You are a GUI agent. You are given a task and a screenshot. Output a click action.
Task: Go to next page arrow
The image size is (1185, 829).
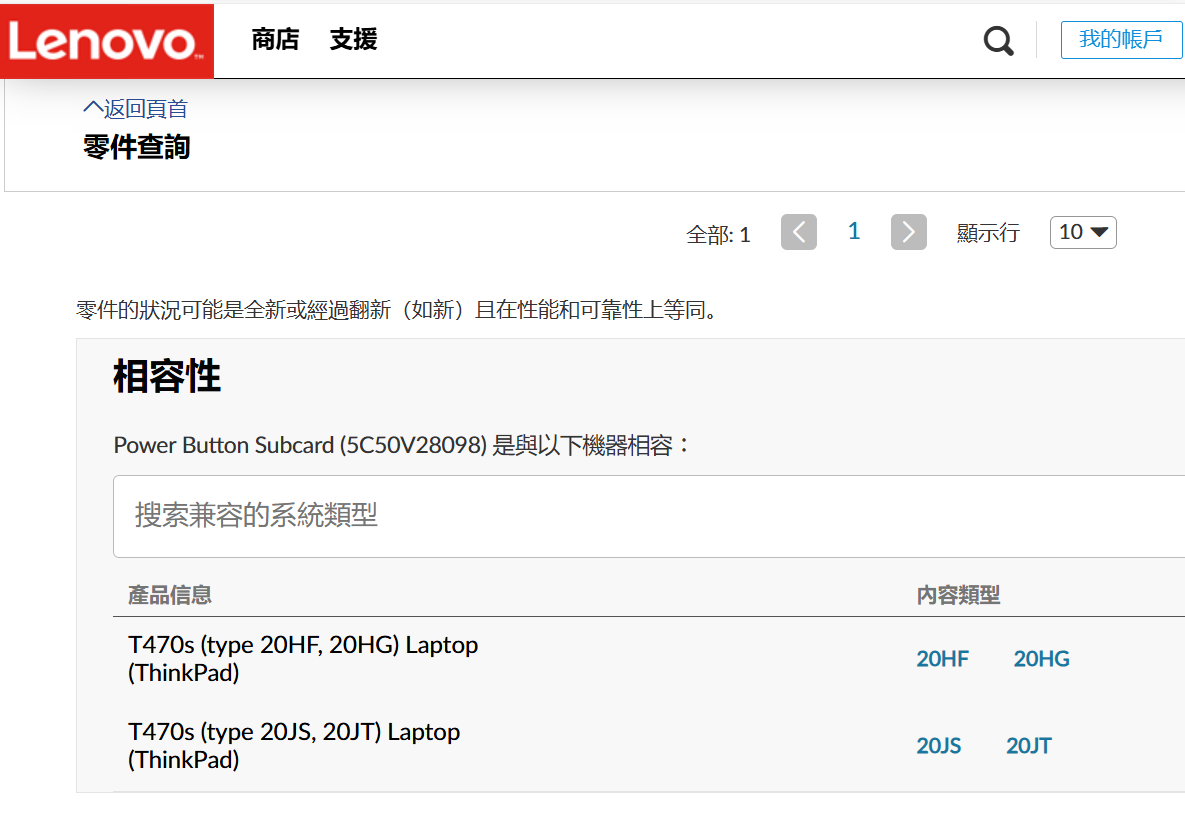[908, 232]
